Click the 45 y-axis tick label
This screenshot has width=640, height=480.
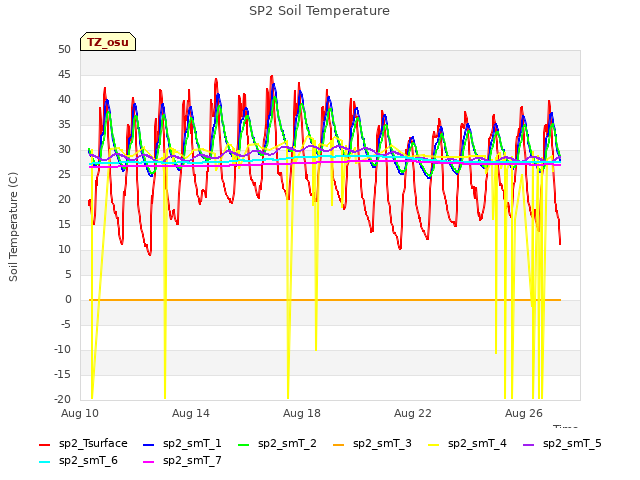tap(64, 75)
